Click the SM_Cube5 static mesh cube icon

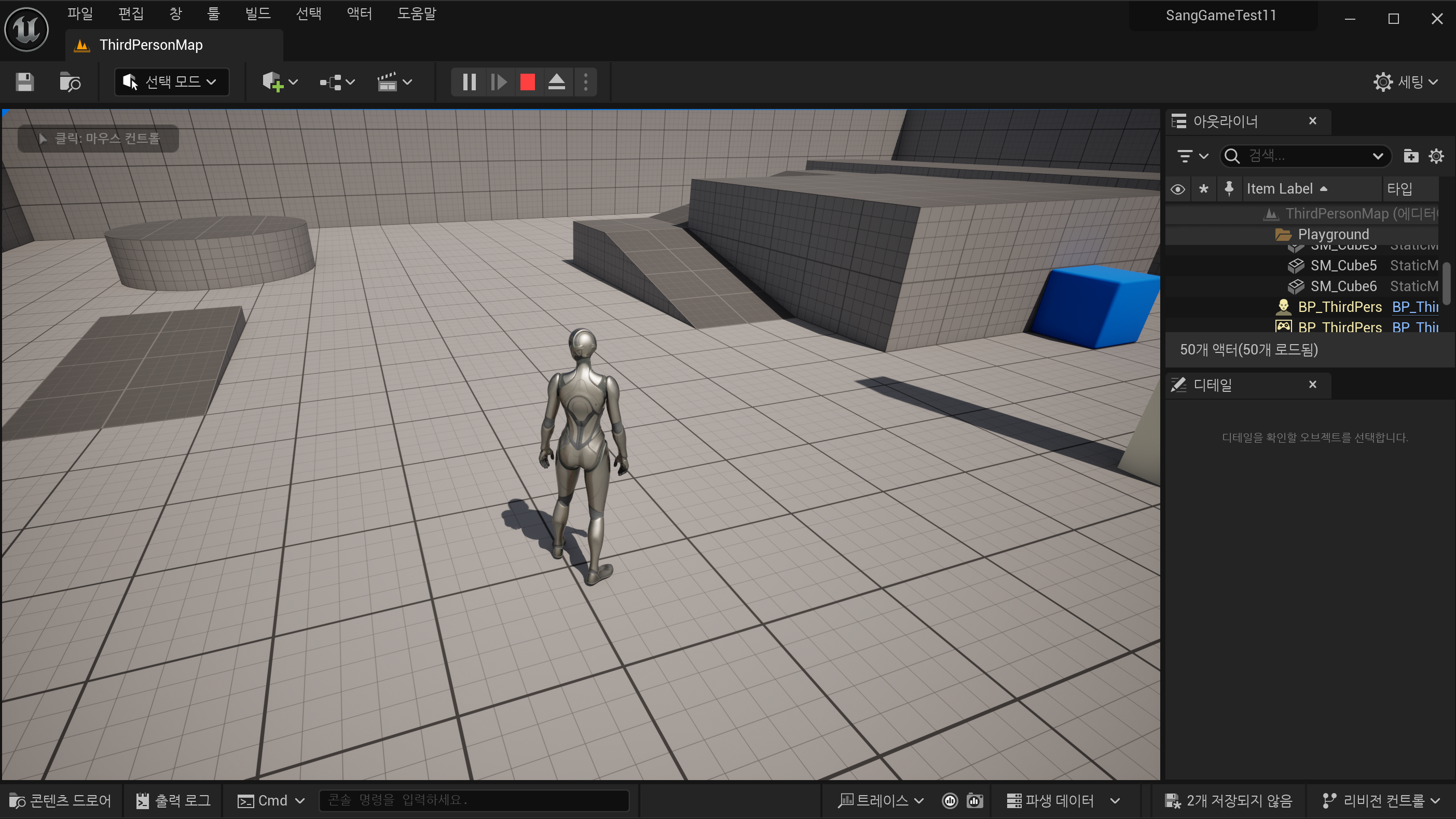(1296, 265)
